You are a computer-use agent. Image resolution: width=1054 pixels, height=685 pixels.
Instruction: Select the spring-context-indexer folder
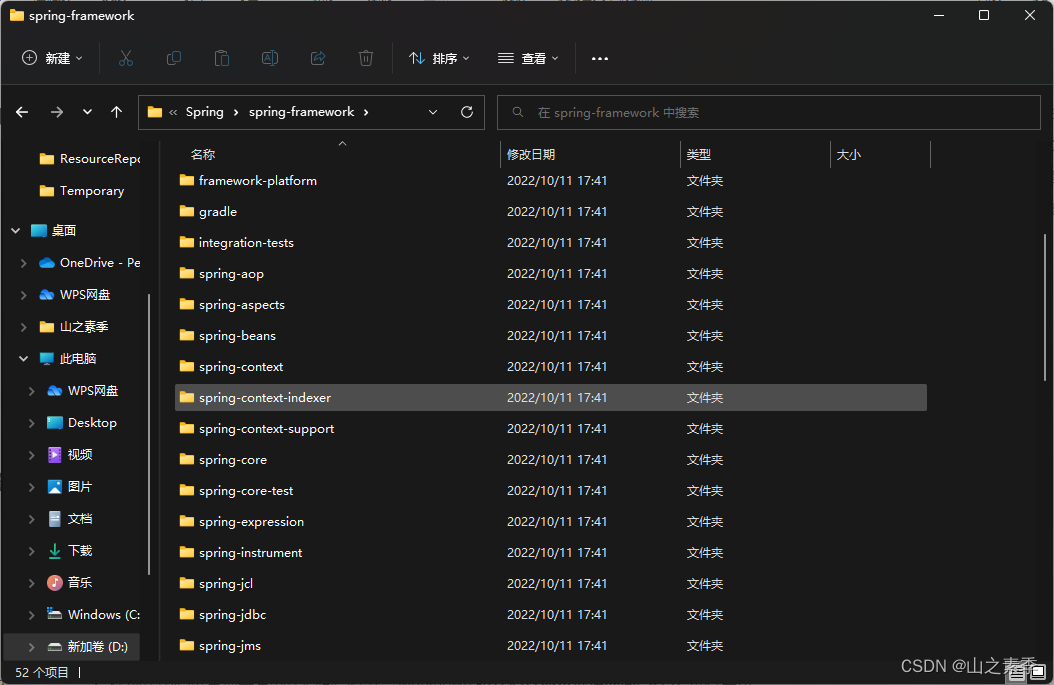(551, 397)
